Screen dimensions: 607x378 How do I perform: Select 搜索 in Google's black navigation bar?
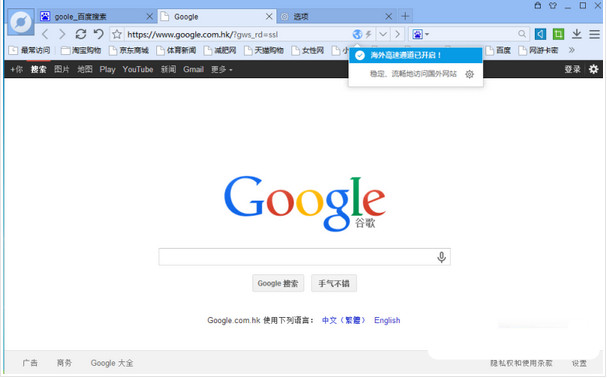(38, 69)
